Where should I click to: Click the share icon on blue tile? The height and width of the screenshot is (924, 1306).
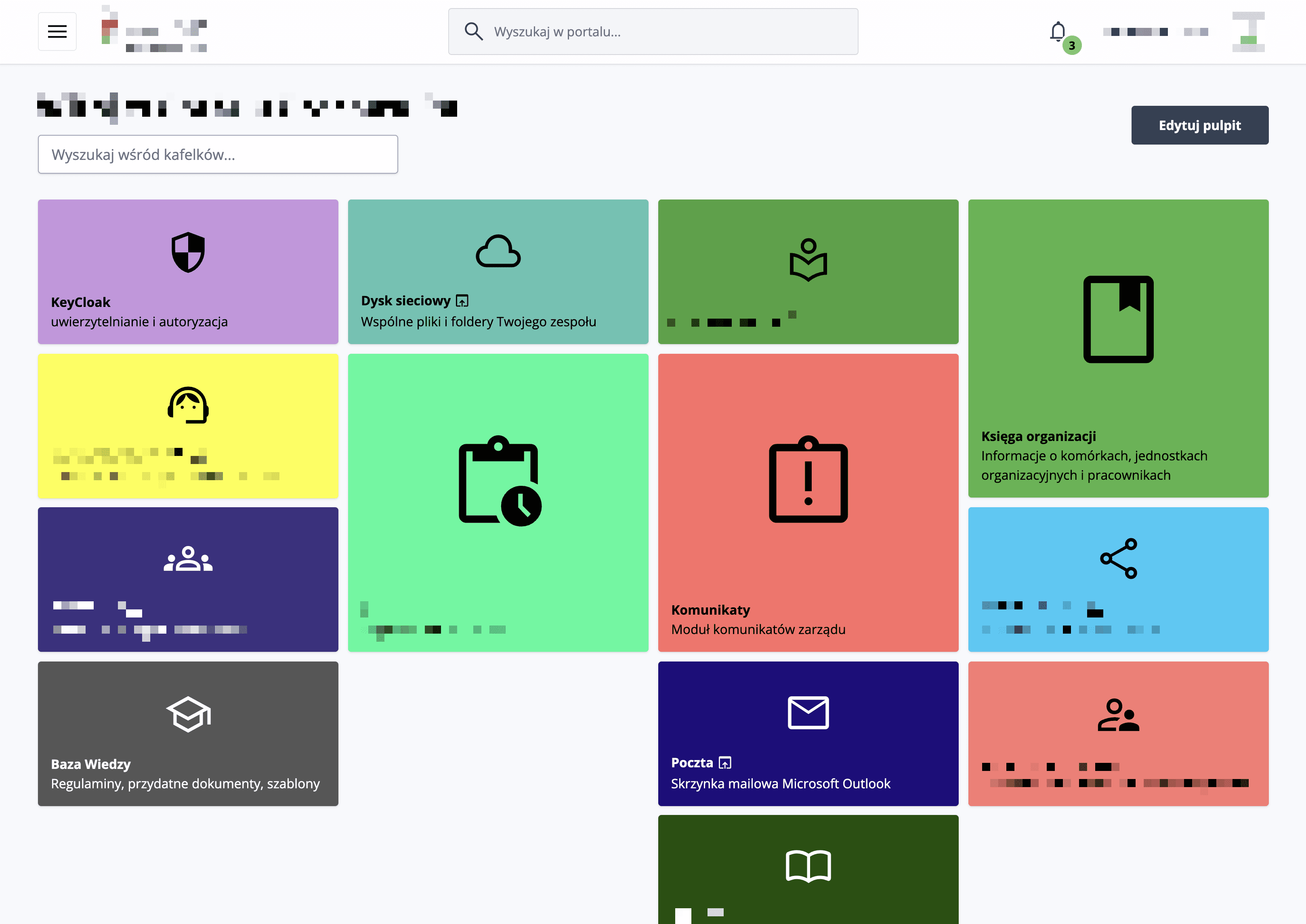point(1118,558)
